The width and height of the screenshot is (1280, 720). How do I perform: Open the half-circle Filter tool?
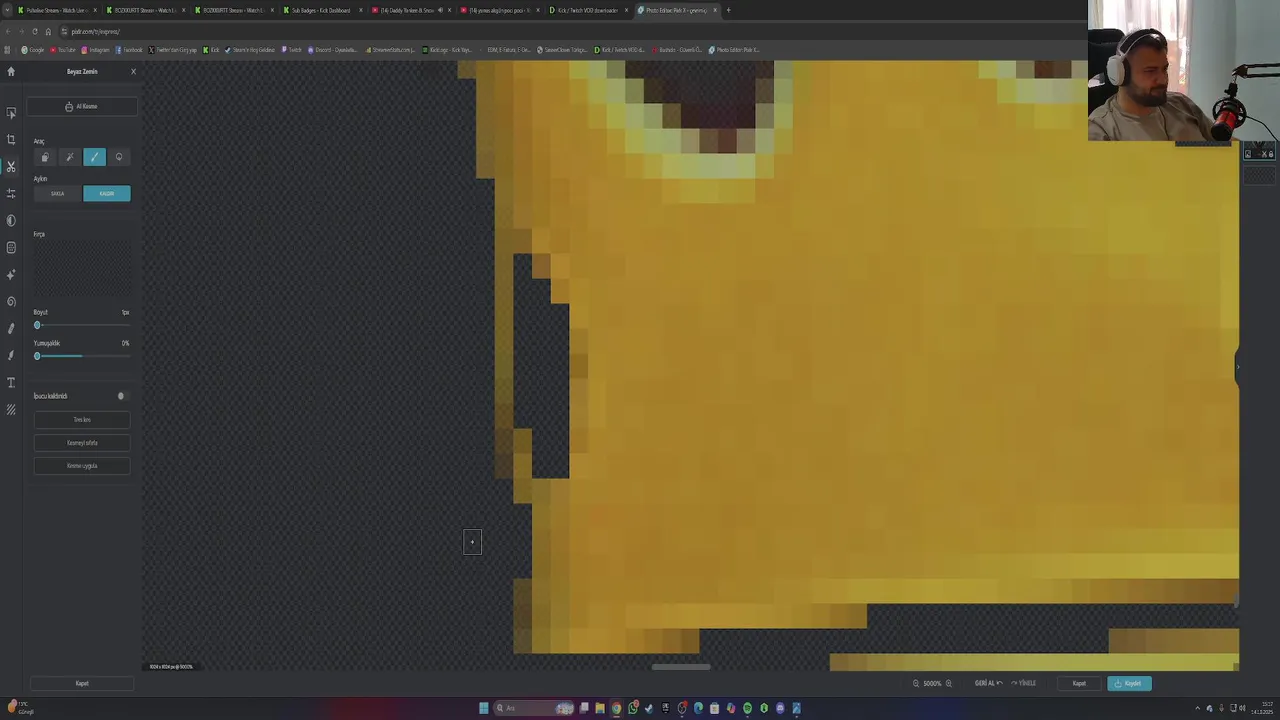11,221
